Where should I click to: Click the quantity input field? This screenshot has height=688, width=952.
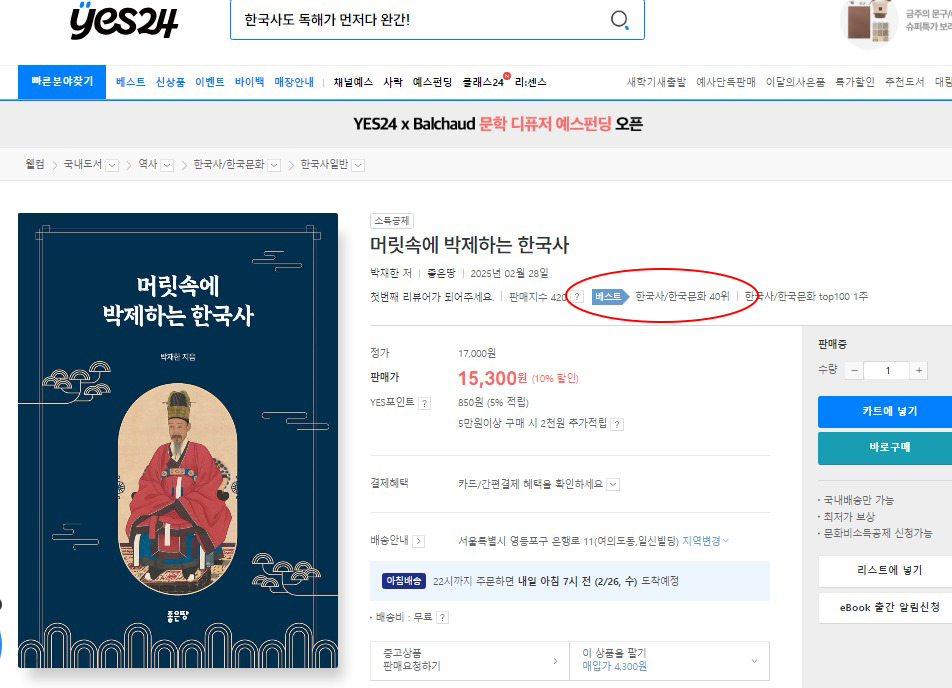(x=887, y=370)
